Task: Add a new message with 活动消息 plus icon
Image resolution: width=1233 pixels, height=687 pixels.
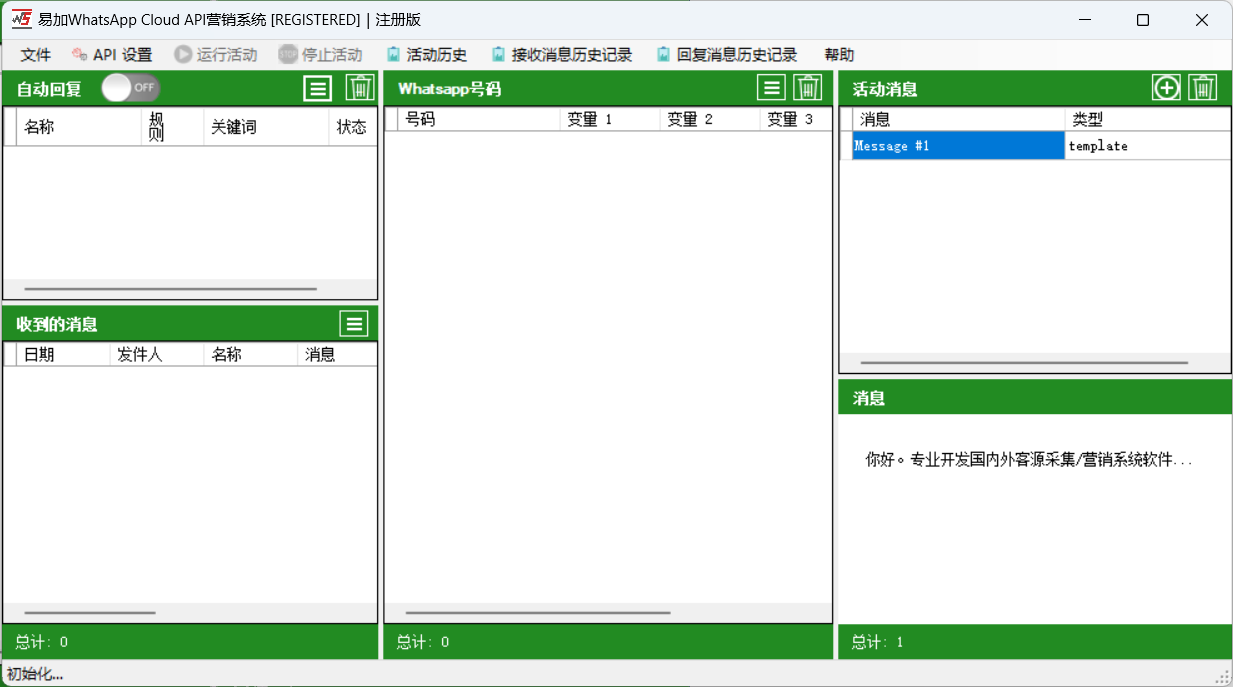Action: point(1166,88)
